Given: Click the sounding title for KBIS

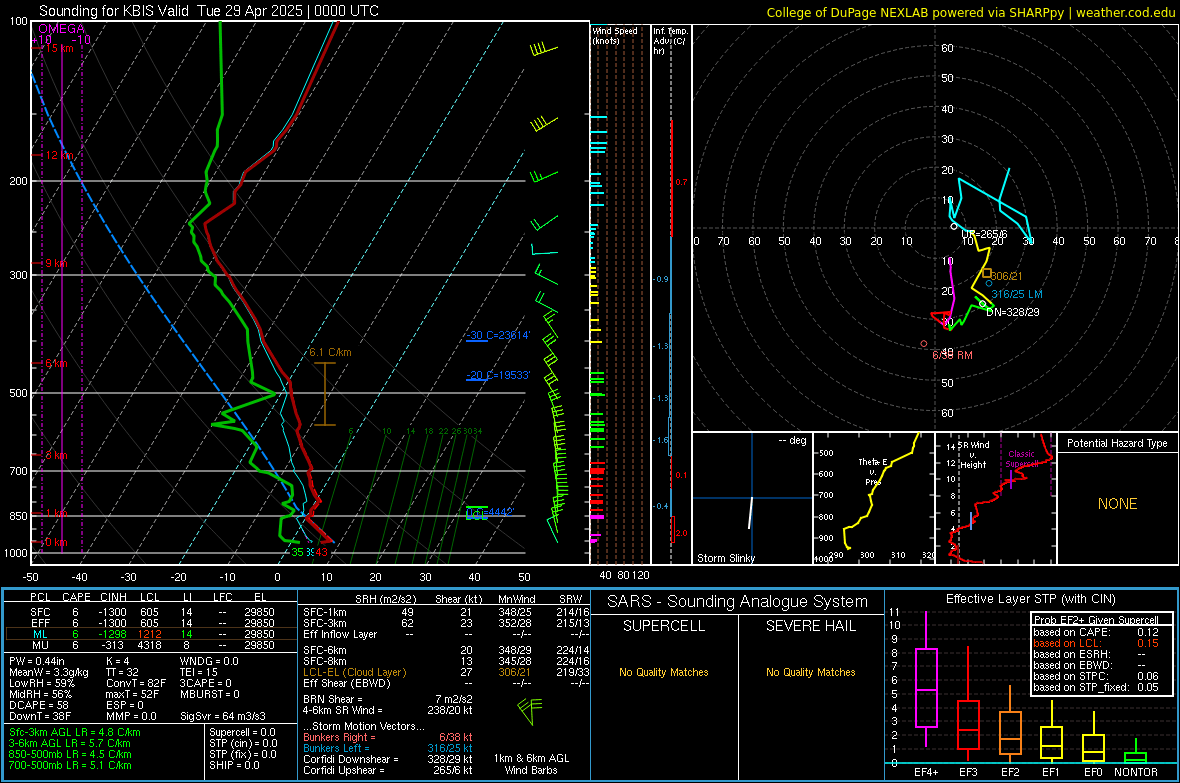Looking at the screenshot, I should point(208,11).
